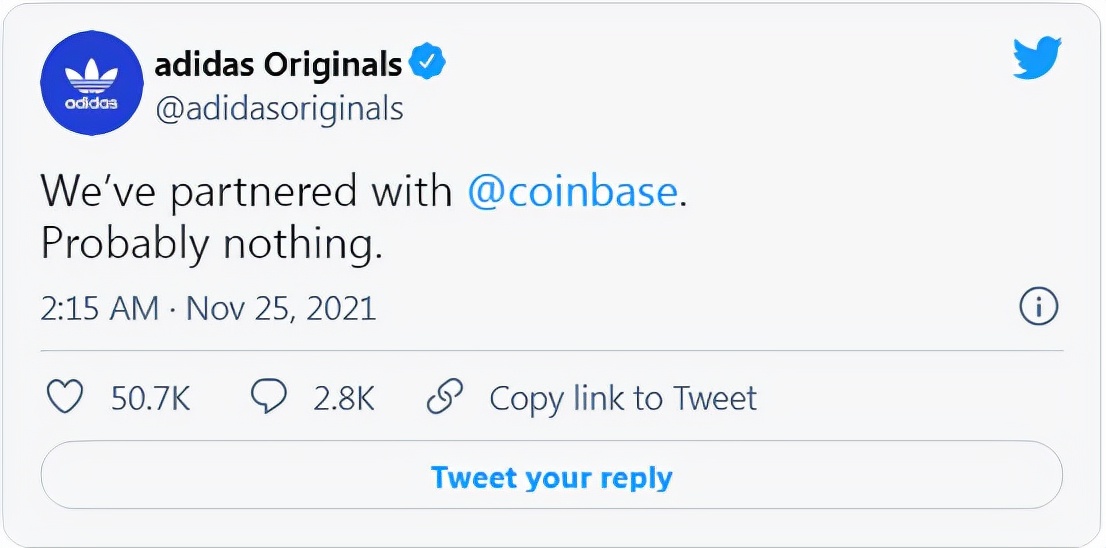Image resolution: width=1106 pixels, height=548 pixels.
Task: Click the "Probably nothing." line
Action: (x=212, y=244)
